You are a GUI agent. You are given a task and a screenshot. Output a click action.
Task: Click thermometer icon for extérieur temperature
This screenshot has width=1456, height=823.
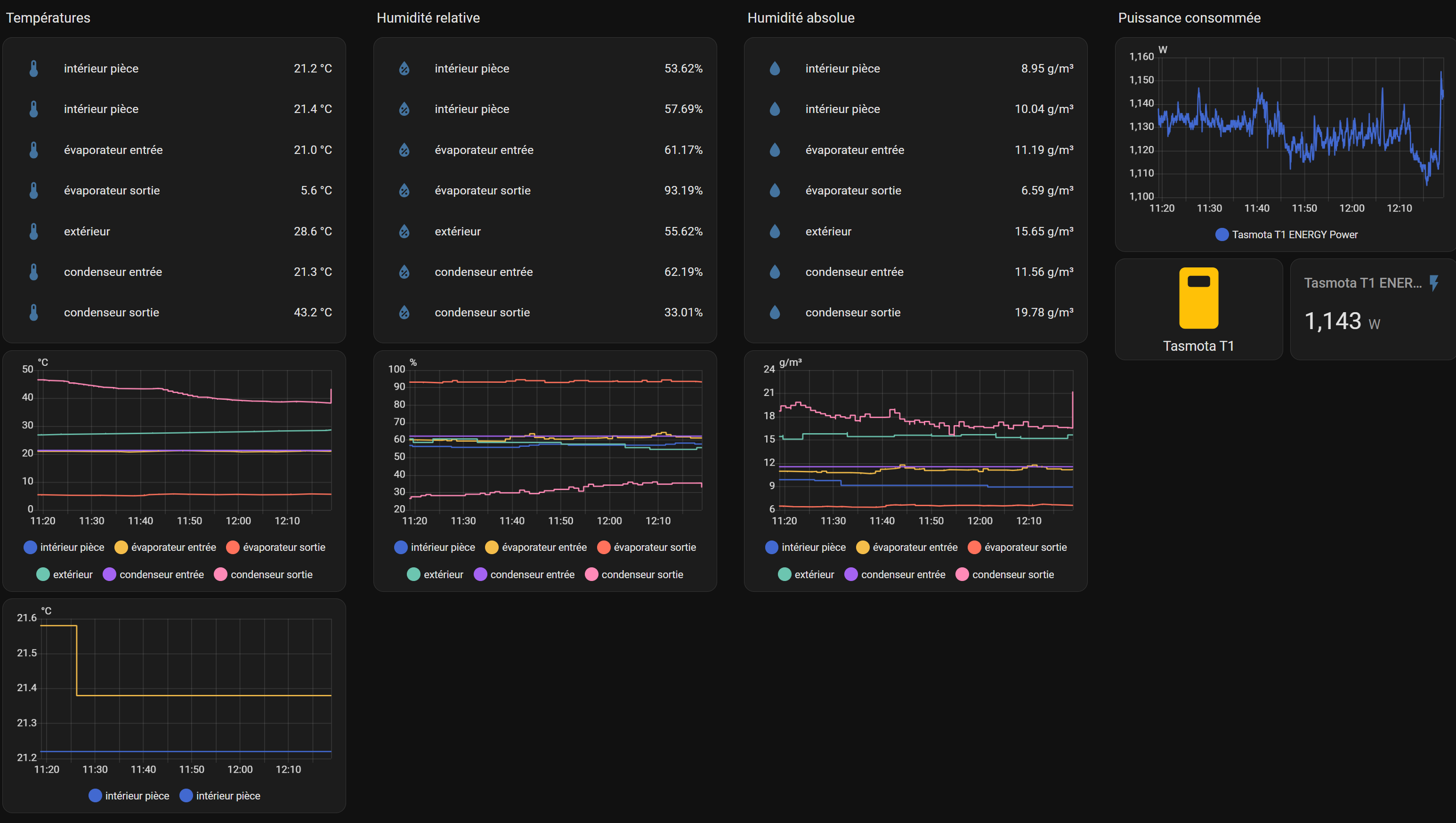click(x=34, y=231)
